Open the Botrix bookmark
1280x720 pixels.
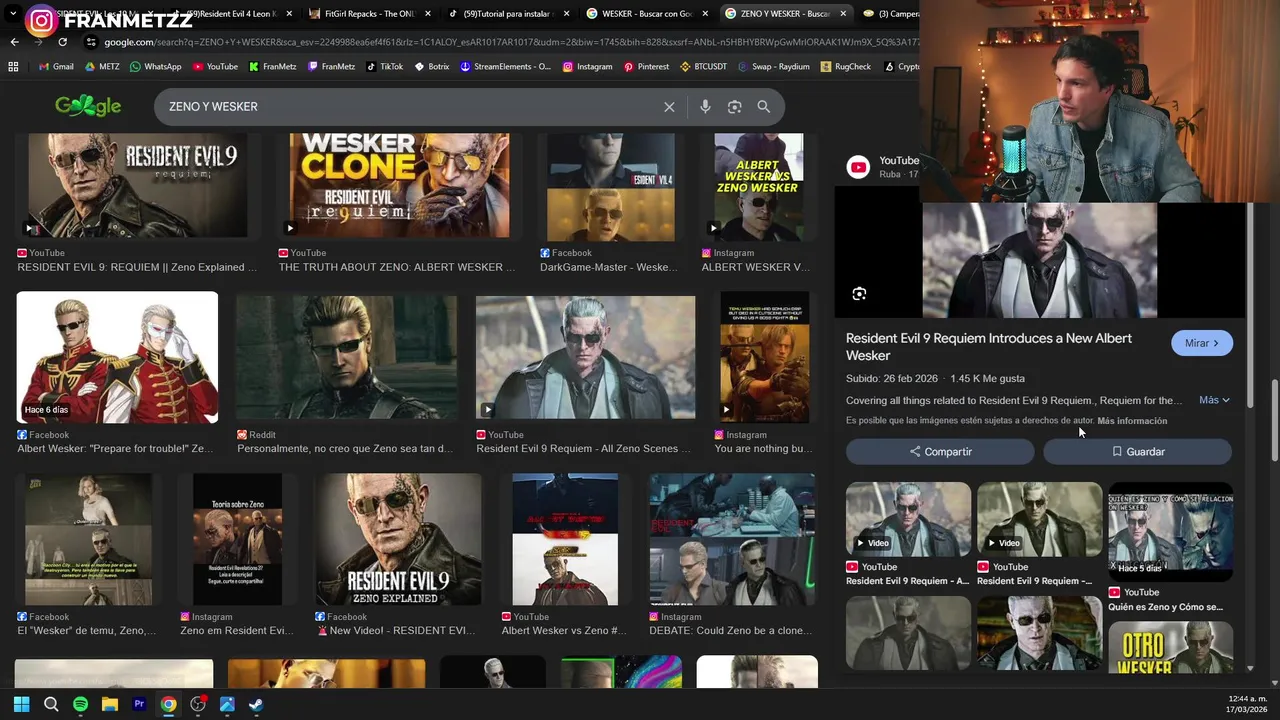[432, 67]
